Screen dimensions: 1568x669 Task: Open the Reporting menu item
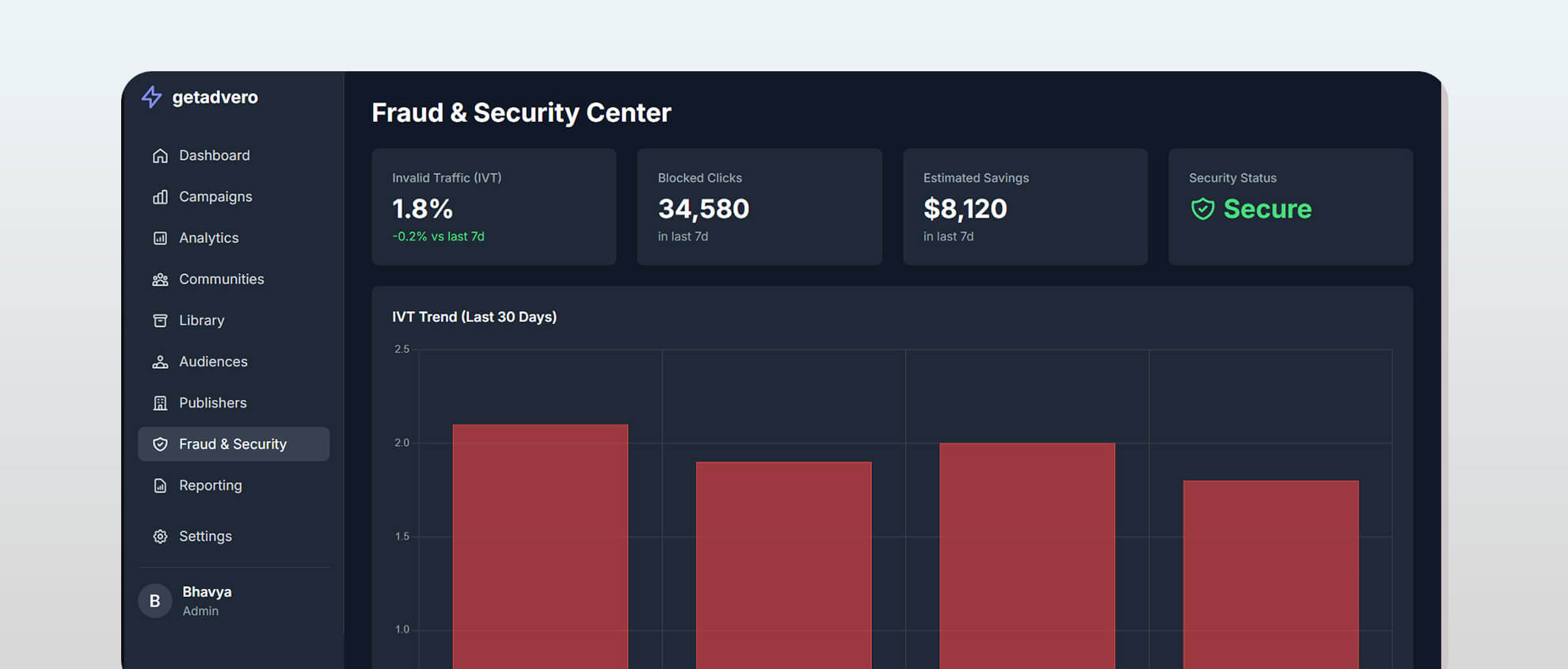(210, 485)
